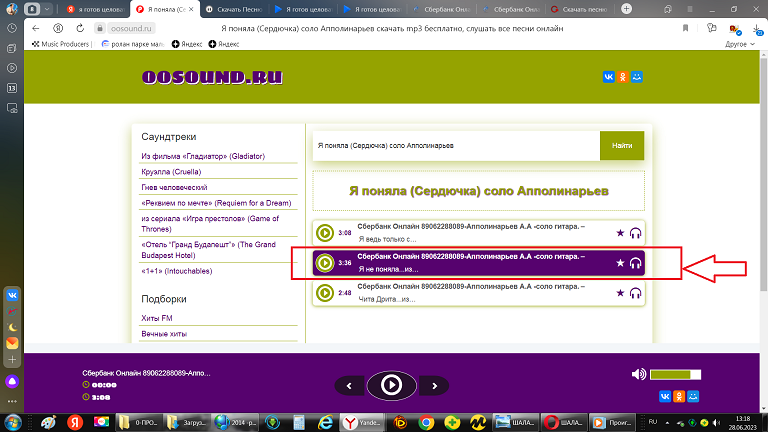Open Internet Explorer from taskbar
This screenshot has height=432, width=768.
coord(325,422)
